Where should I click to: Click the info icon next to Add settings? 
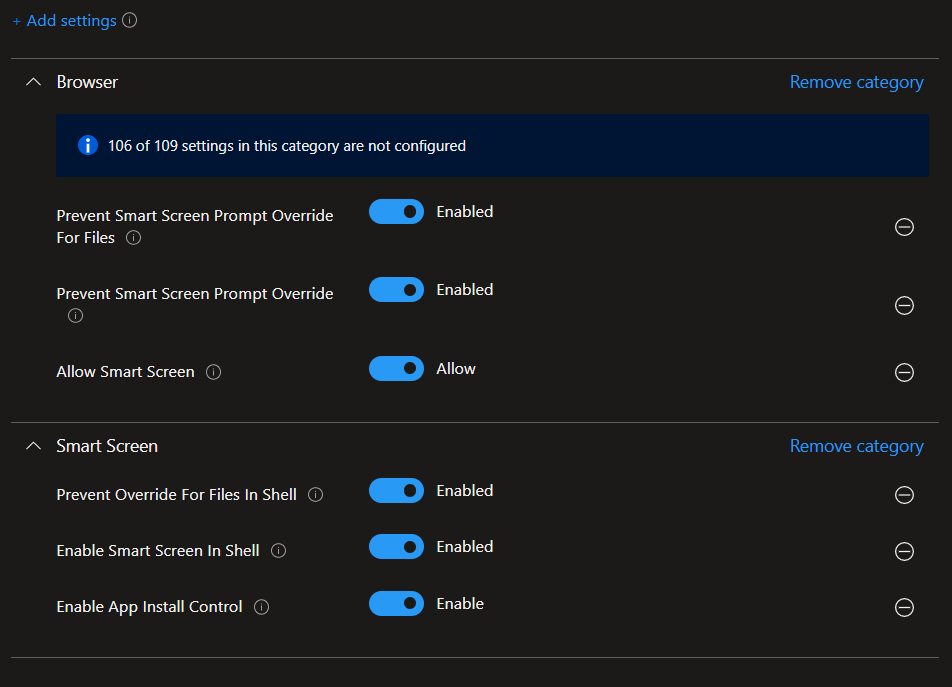(129, 20)
